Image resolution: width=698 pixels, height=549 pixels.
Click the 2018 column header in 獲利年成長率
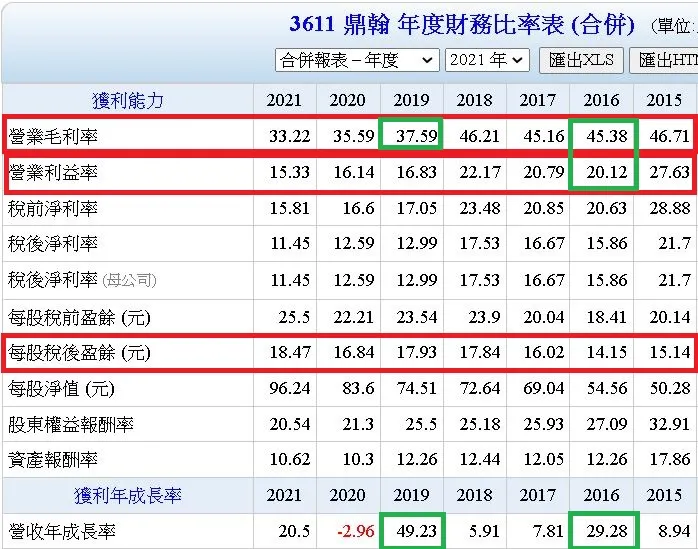[475, 495]
